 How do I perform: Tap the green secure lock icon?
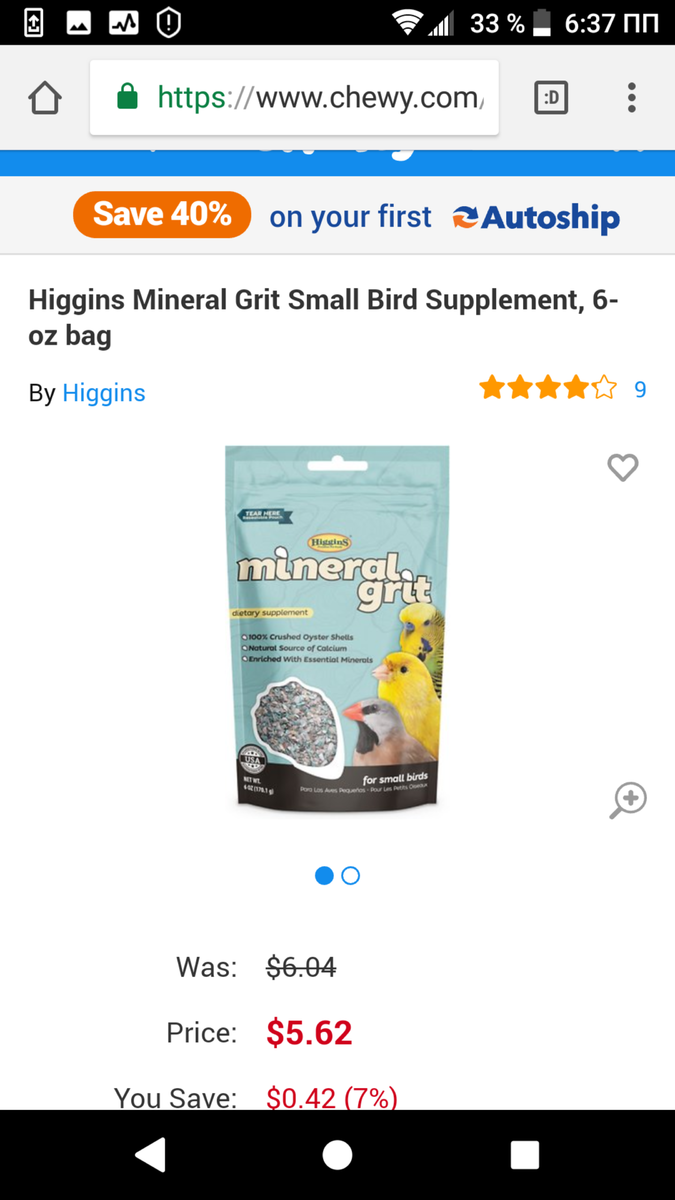(x=127, y=97)
